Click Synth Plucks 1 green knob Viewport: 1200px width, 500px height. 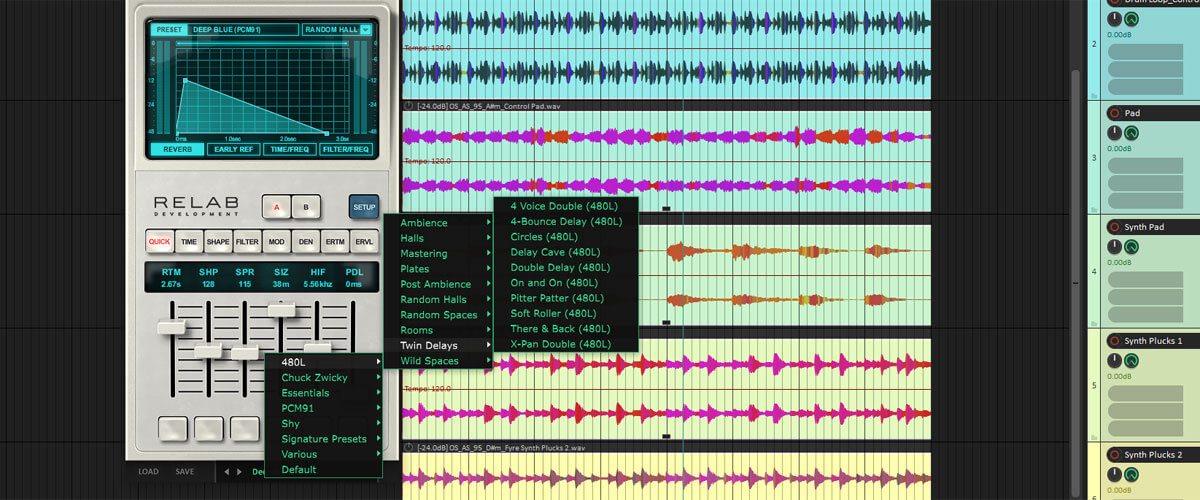pyautogui.click(x=1131, y=360)
